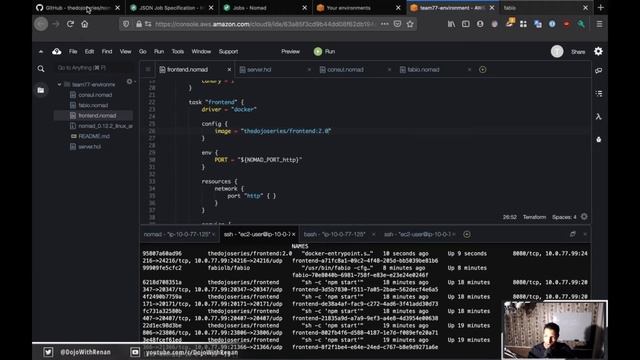Open the Window menu
This screenshot has height=360, width=640.
[x=201, y=51]
